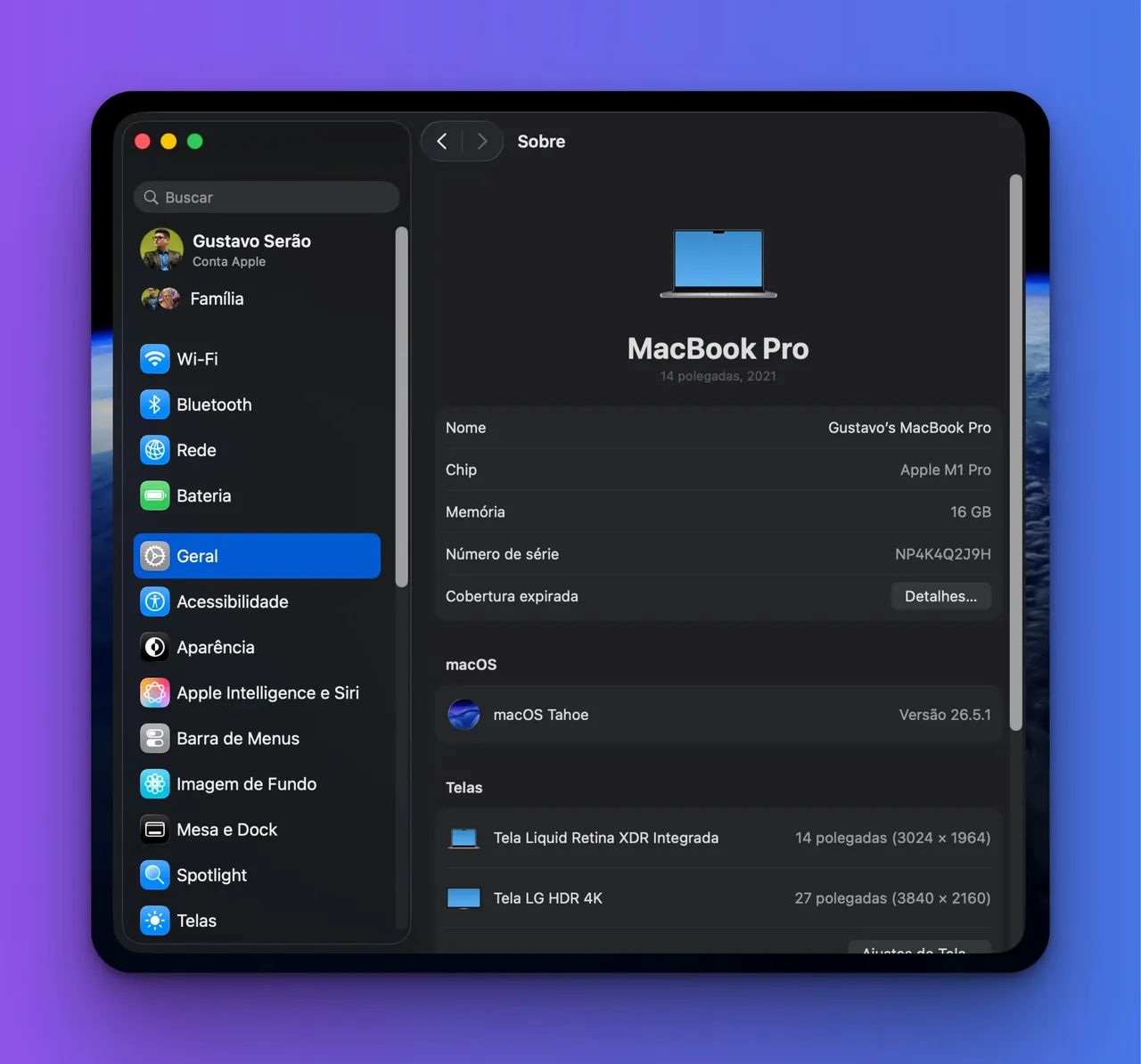This screenshot has height=1064, width=1141.
Task: Go back with the left chevron
Action: coord(442,141)
